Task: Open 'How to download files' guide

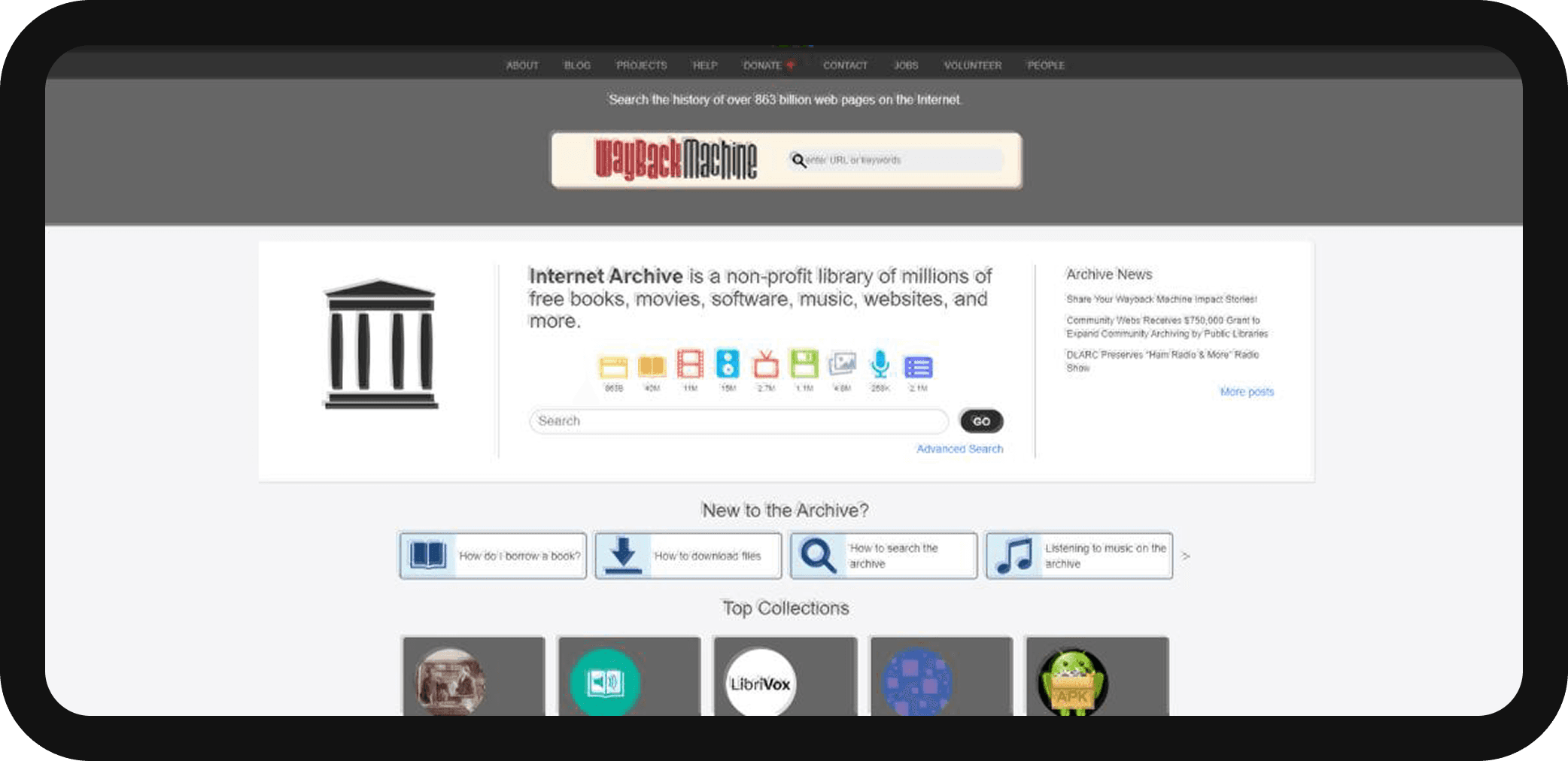Action: pyautogui.click(x=688, y=556)
